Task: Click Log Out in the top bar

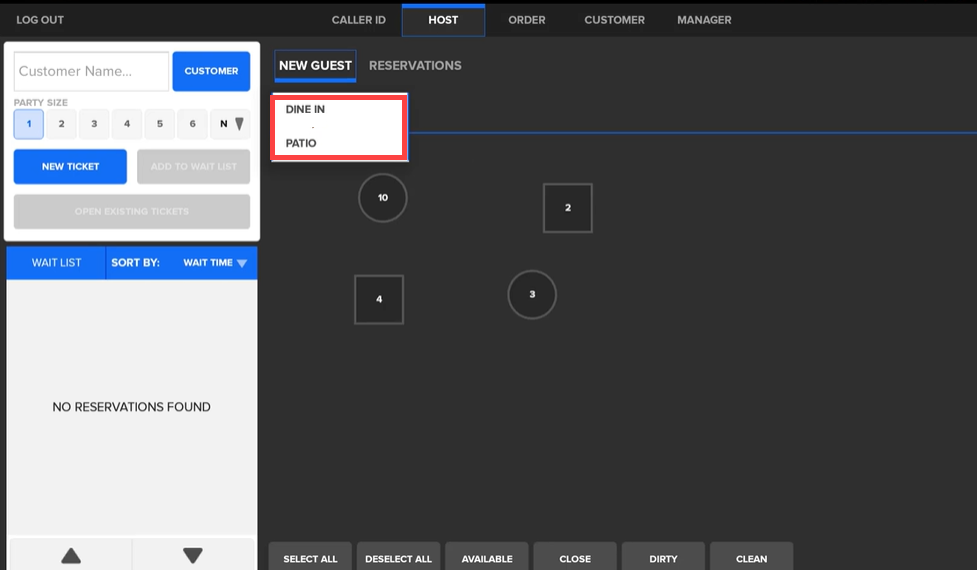Action: 40,20
